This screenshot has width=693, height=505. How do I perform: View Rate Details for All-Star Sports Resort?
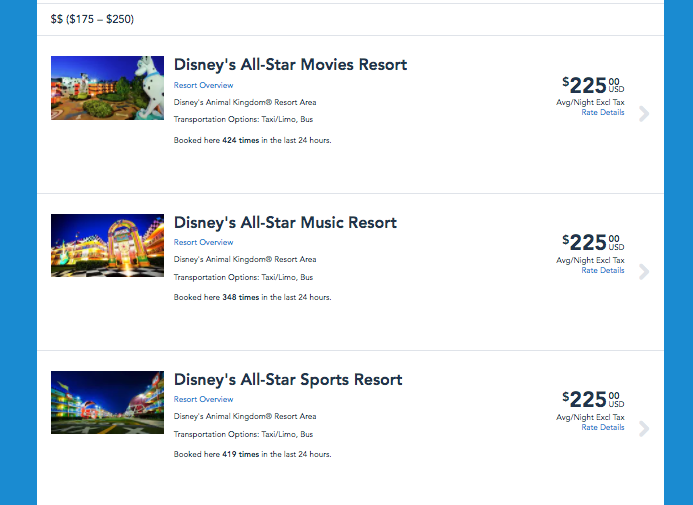602,427
